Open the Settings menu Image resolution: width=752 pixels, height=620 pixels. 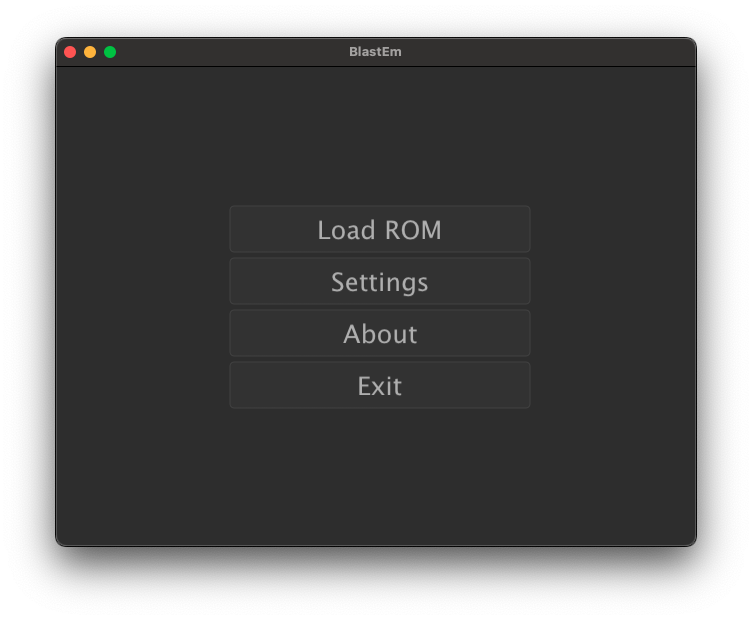[x=379, y=281]
